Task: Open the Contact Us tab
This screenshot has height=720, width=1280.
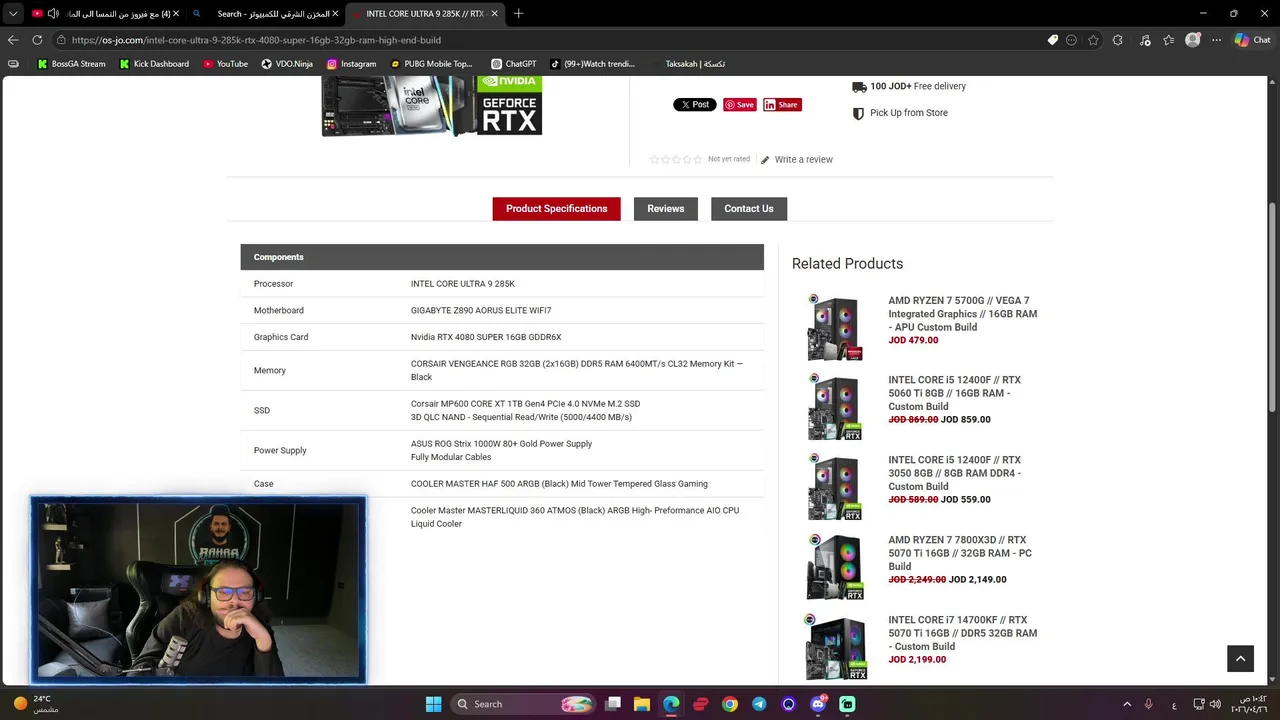Action: point(749,209)
